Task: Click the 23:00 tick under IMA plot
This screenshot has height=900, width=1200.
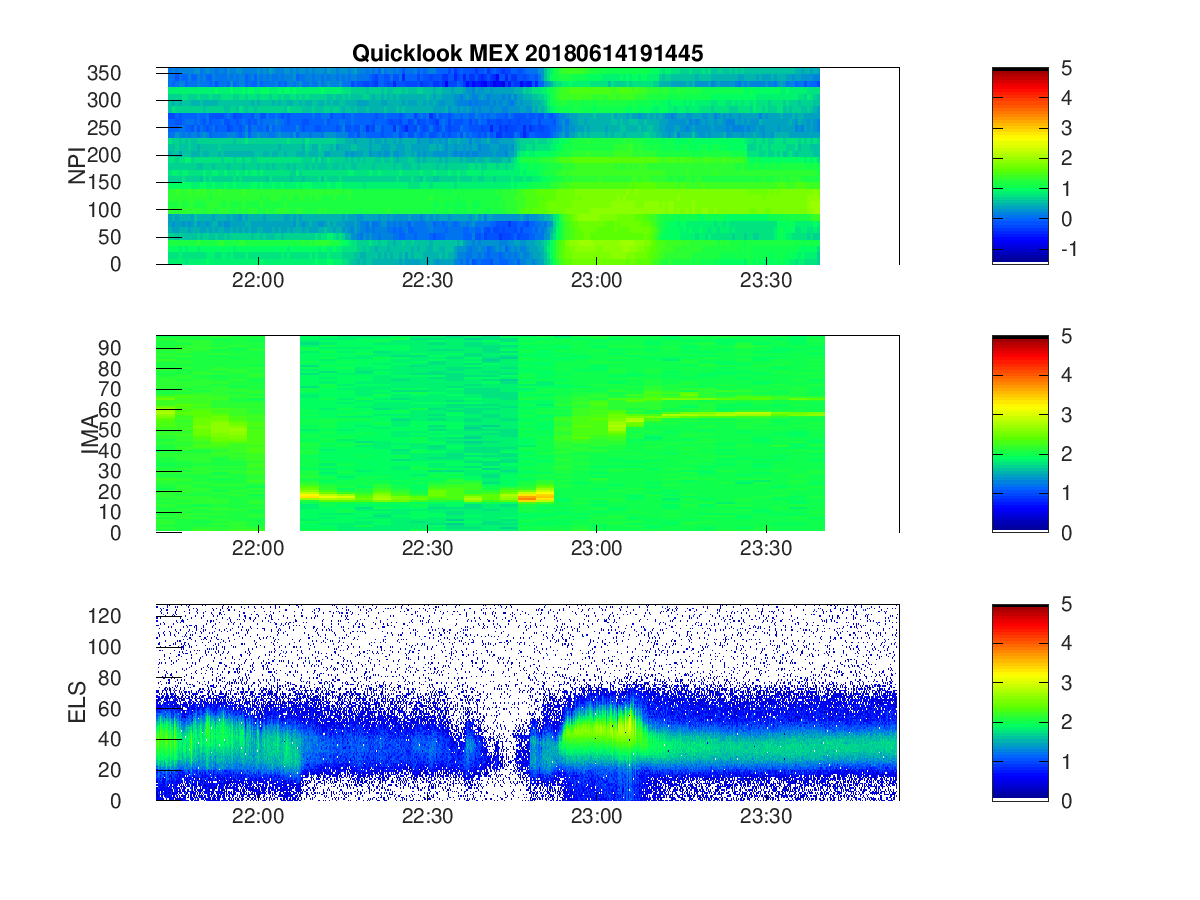Action: [x=597, y=549]
